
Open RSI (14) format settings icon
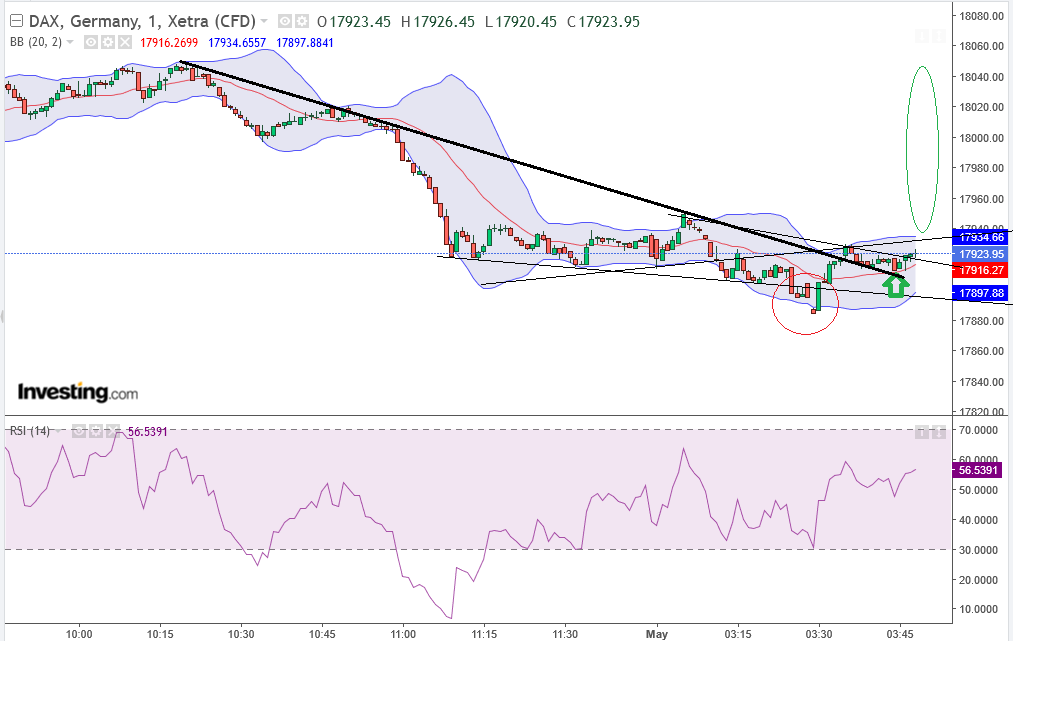94,431
